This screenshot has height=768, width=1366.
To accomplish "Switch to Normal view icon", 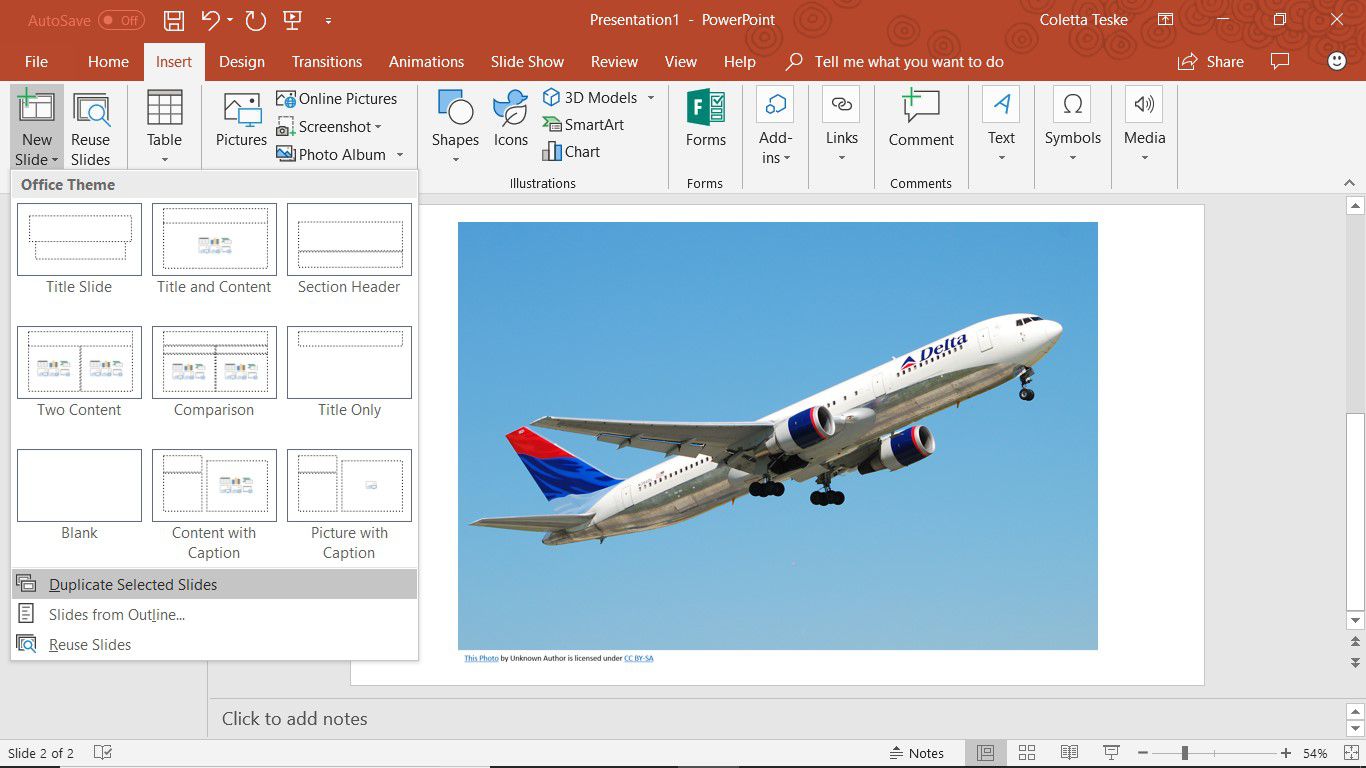I will (985, 753).
